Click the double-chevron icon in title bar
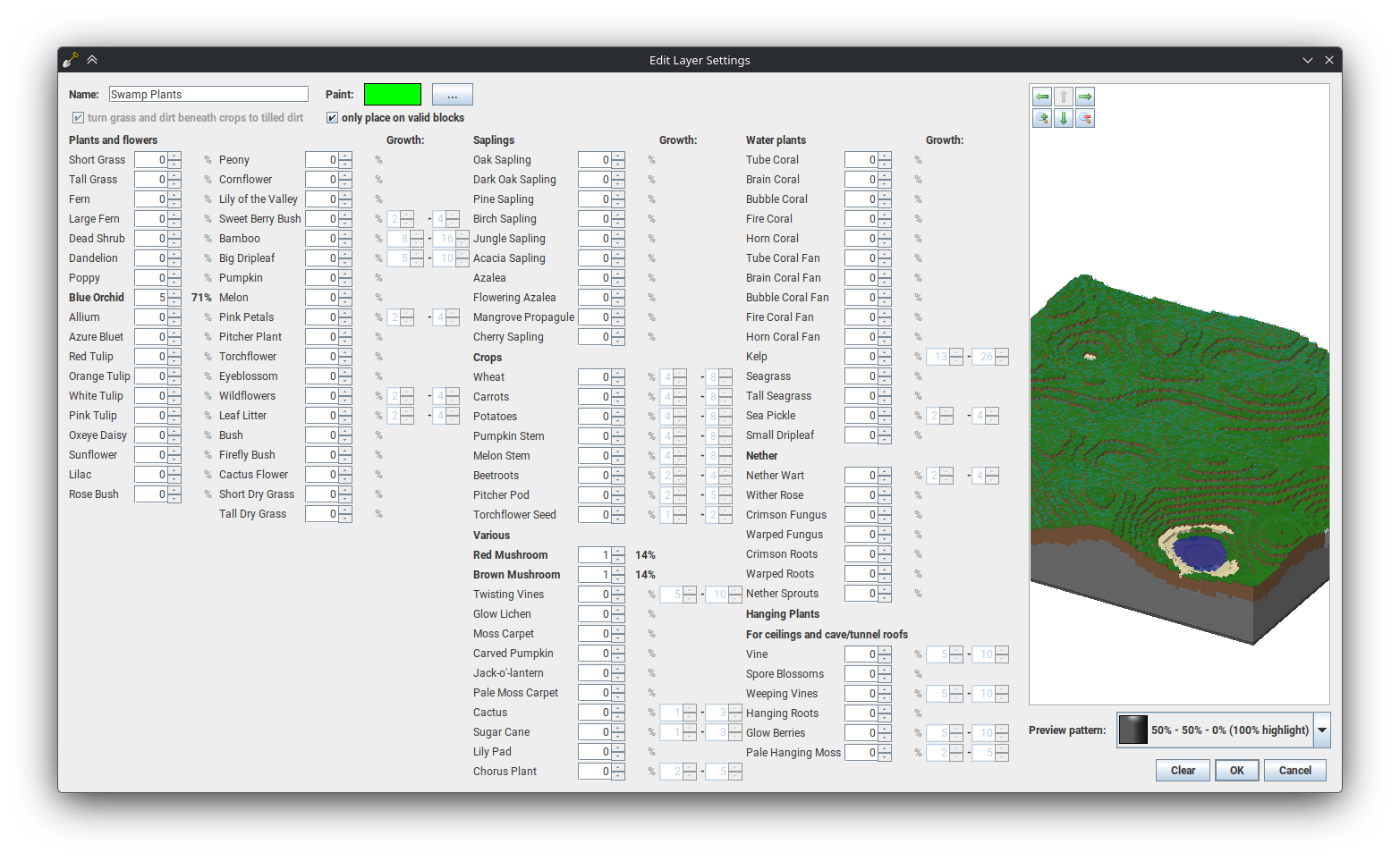This screenshot has width=1400, height=861. tap(92, 60)
